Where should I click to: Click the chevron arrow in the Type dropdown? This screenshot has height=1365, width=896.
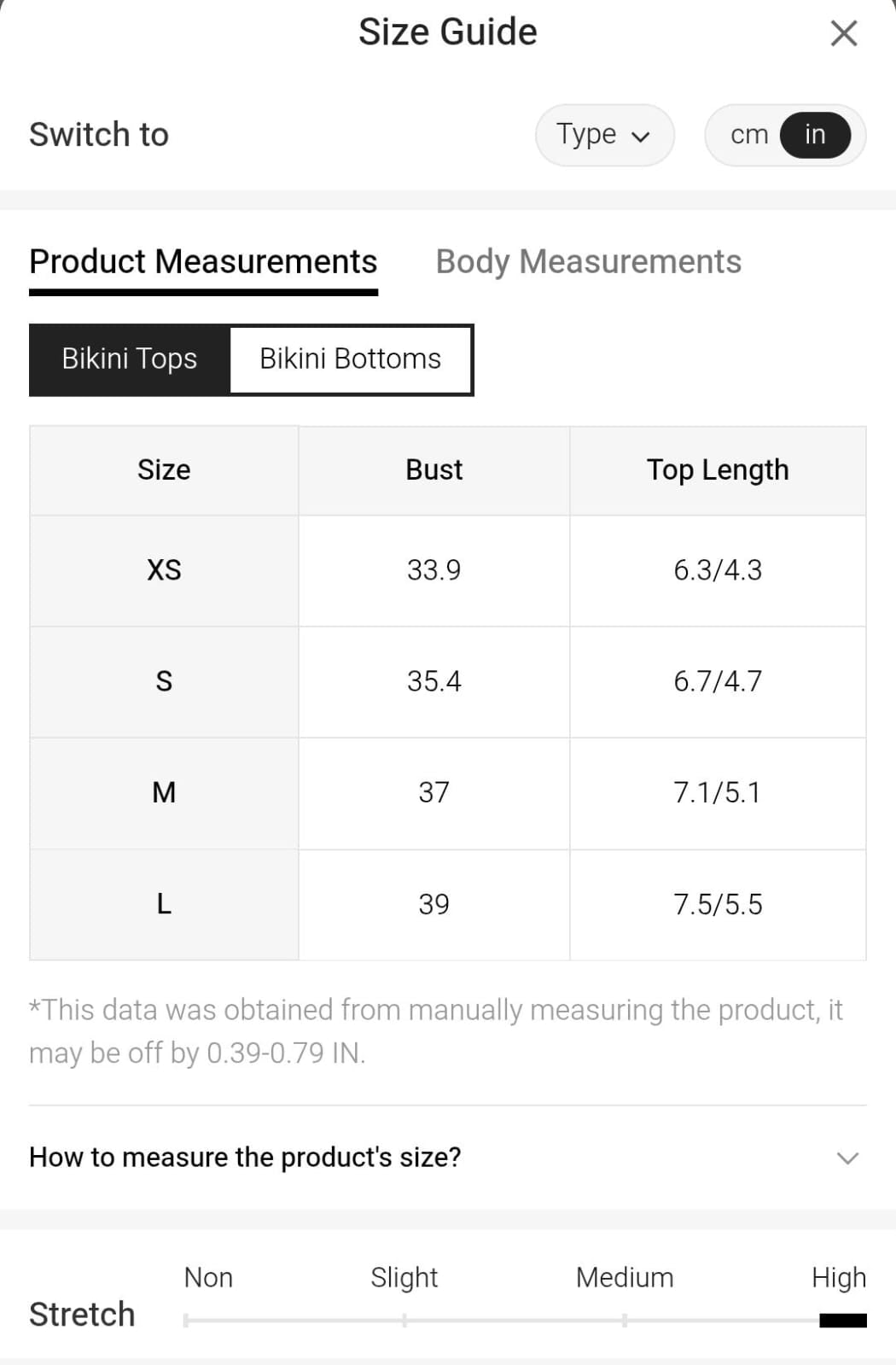[x=641, y=137]
